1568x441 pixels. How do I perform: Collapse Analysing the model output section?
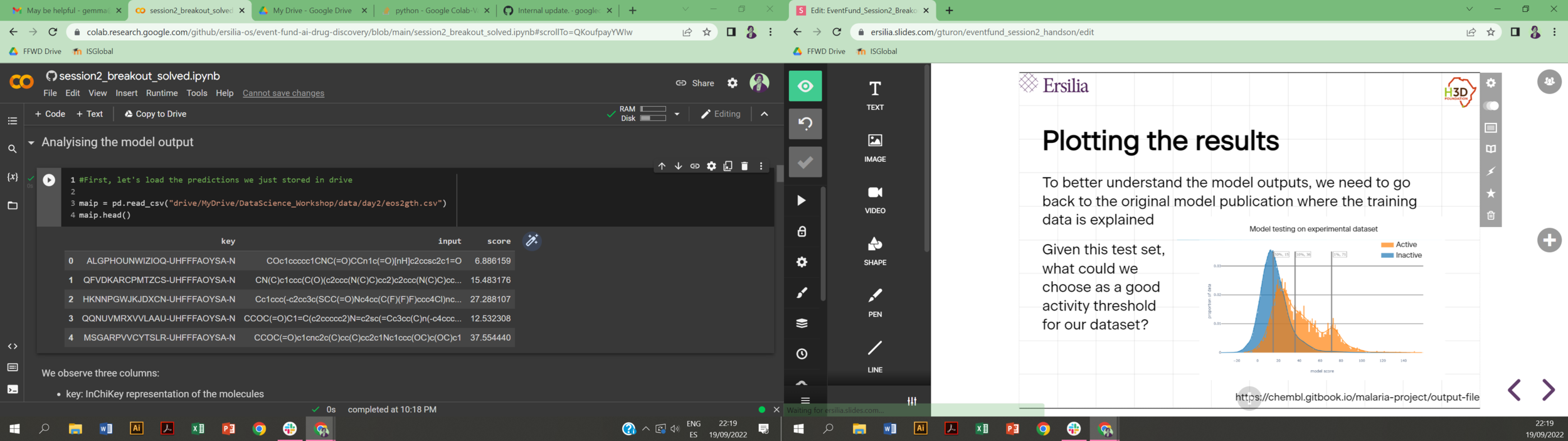[31, 143]
